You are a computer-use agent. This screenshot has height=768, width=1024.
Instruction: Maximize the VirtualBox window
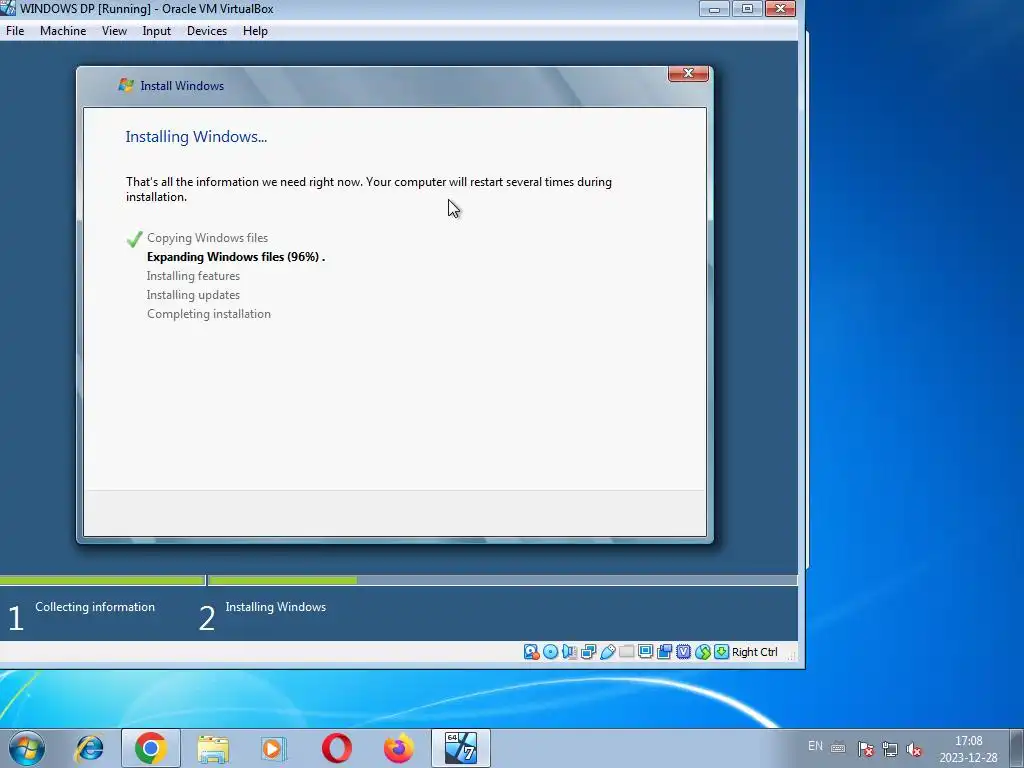tap(747, 8)
